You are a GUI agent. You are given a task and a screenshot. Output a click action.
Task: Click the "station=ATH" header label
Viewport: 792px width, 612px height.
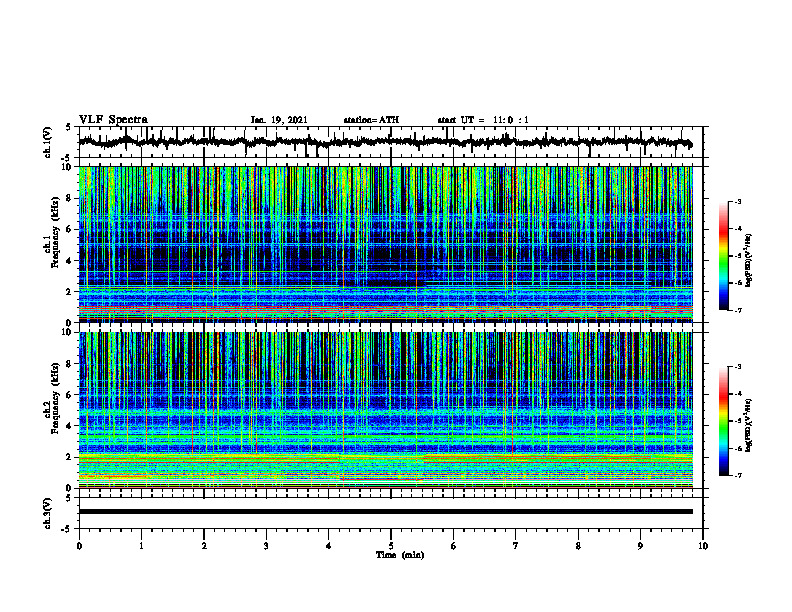[371, 120]
